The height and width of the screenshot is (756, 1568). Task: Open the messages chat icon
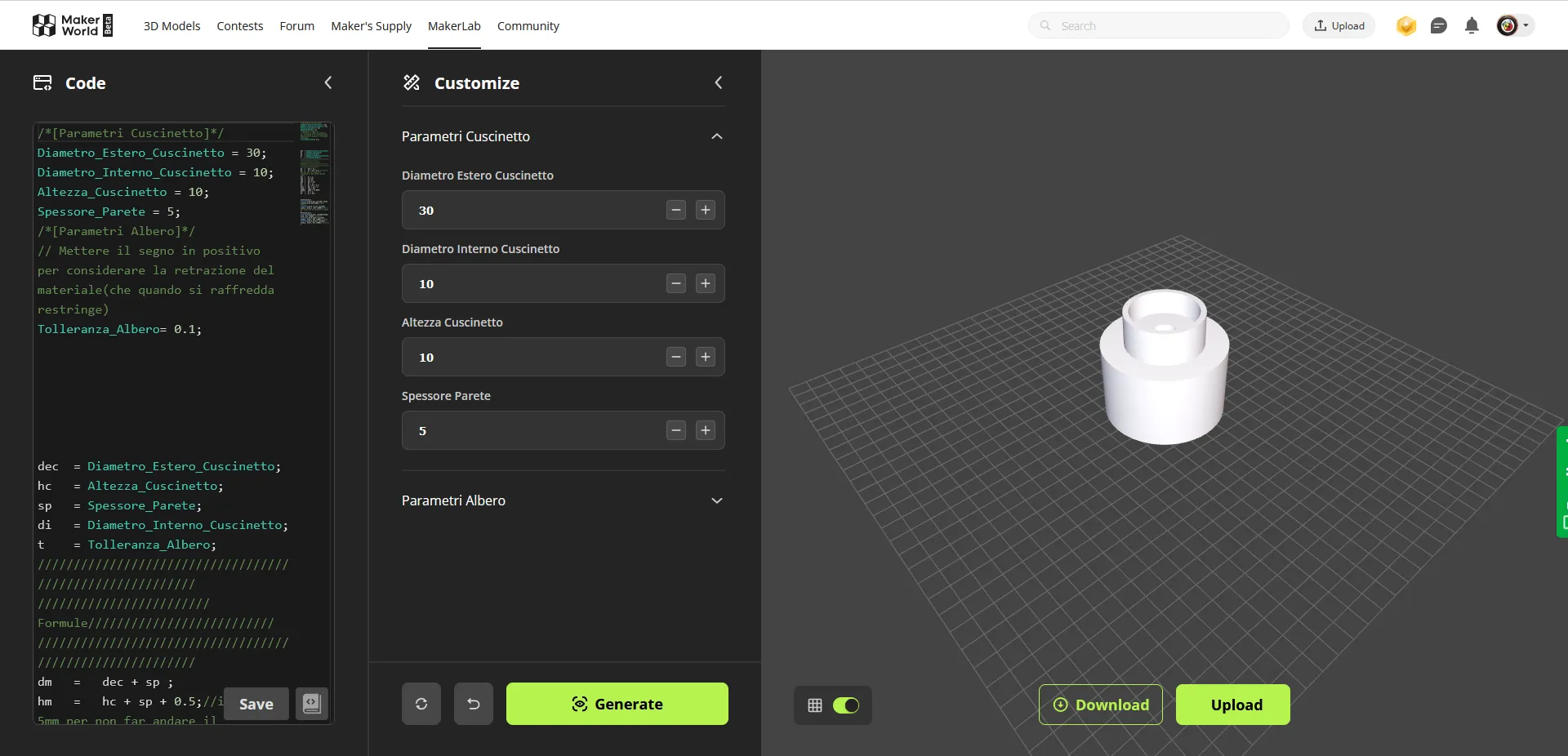click(1439, 26)
